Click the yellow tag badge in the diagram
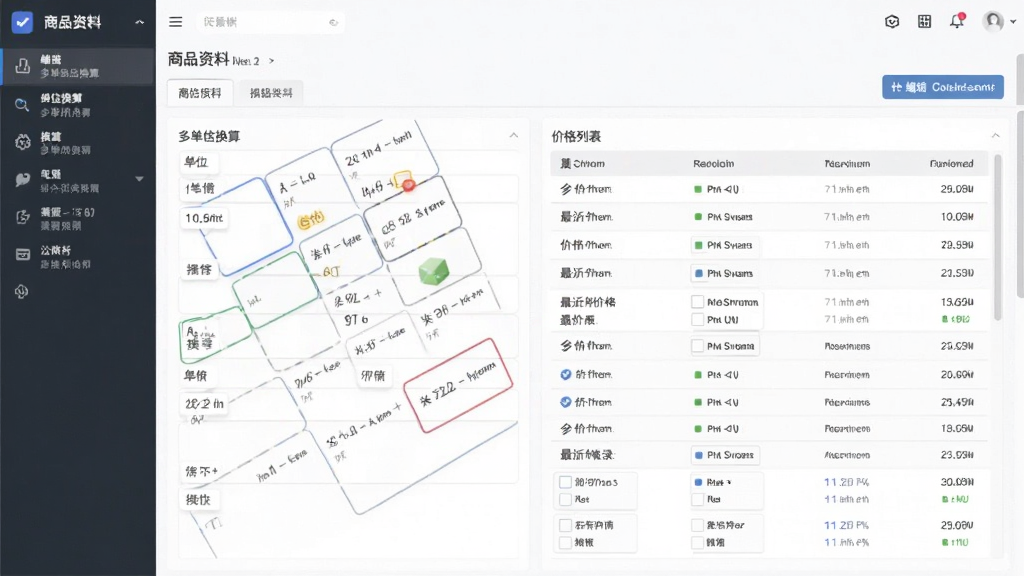 point(311,220)
